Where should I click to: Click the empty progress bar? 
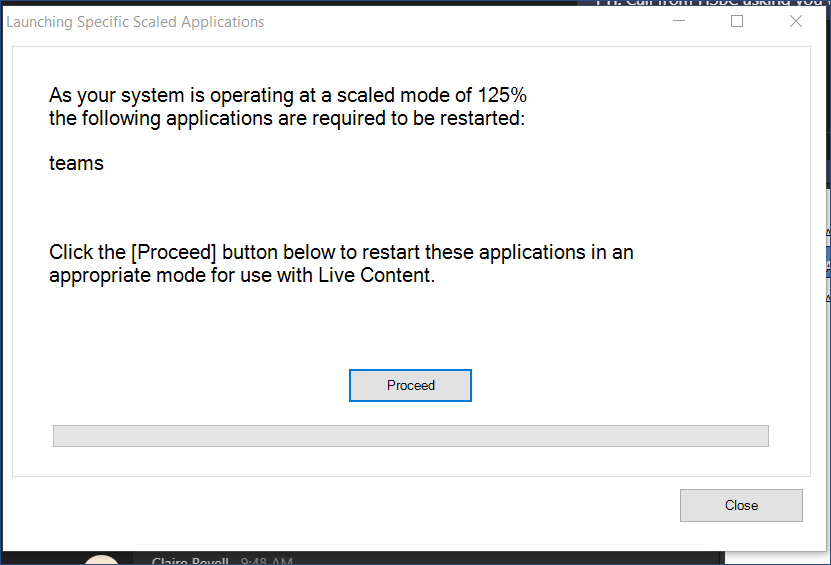(410, 436)
